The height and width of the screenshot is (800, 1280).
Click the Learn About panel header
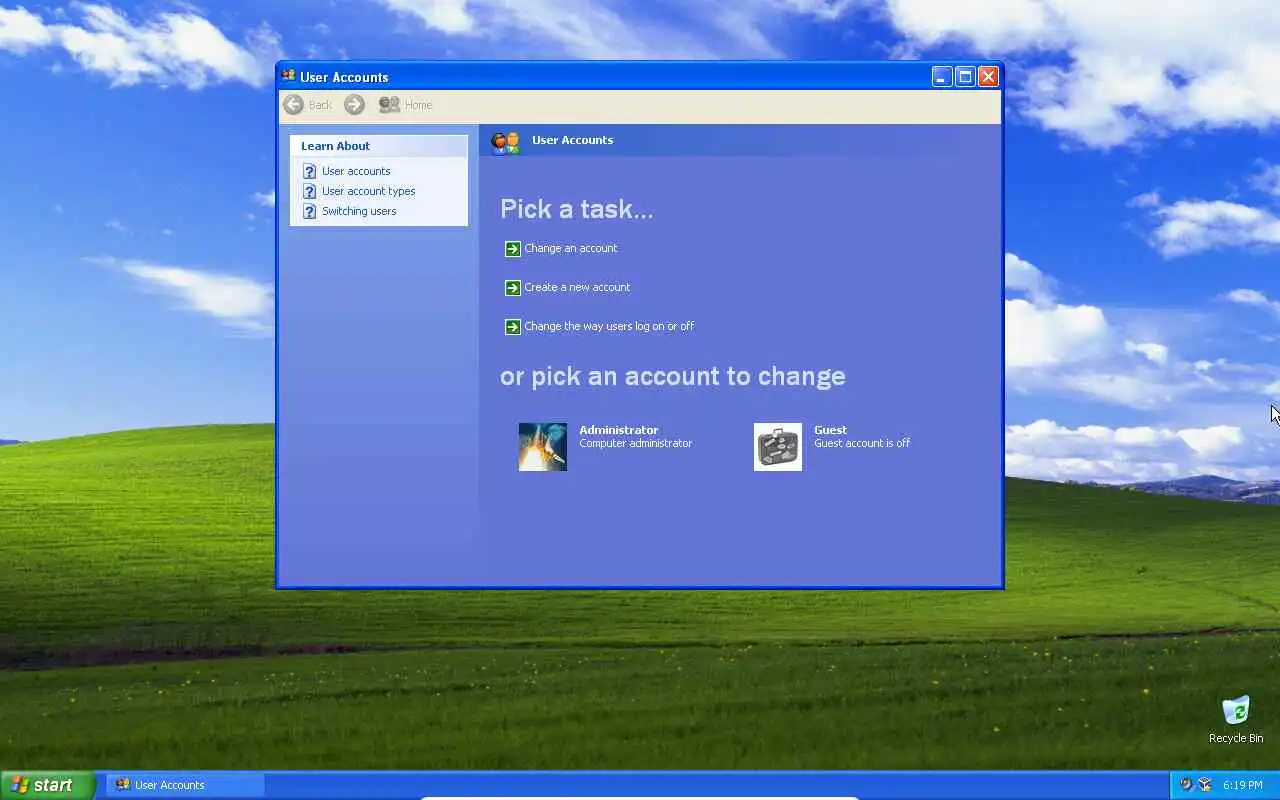(x=379, y=146)
